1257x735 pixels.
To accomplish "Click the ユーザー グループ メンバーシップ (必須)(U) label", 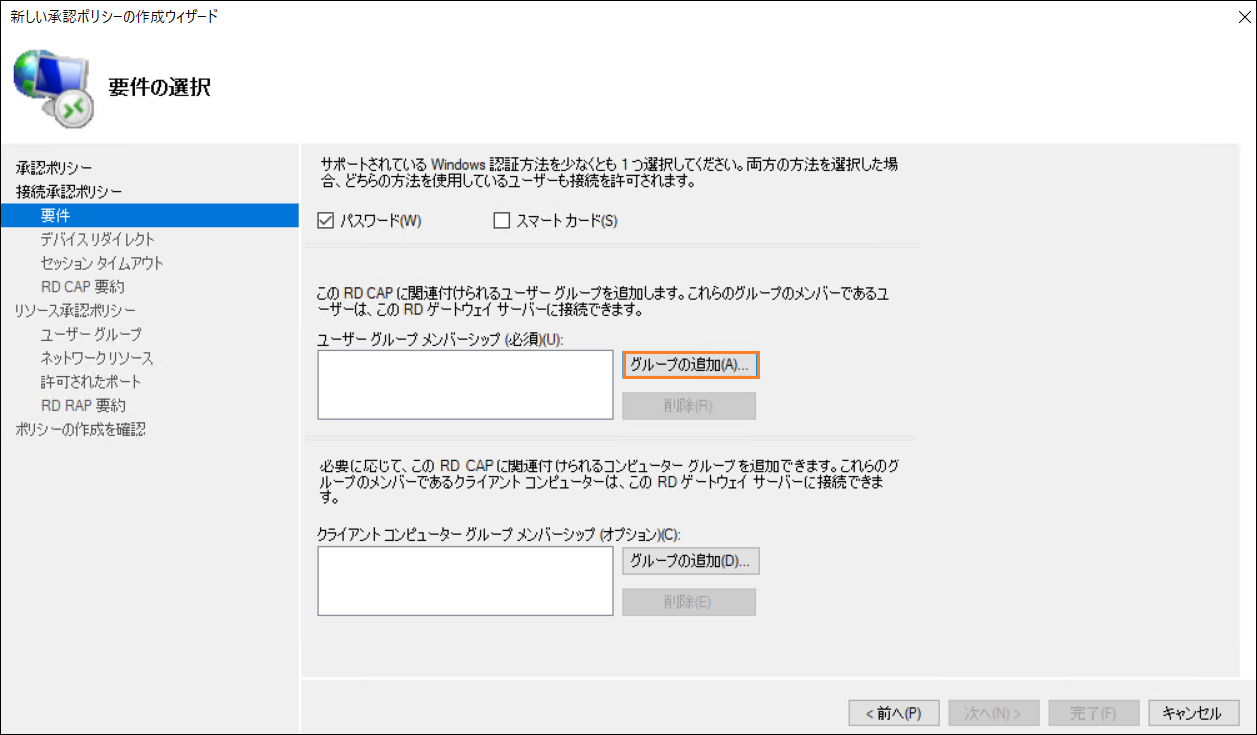I will 440,339.
